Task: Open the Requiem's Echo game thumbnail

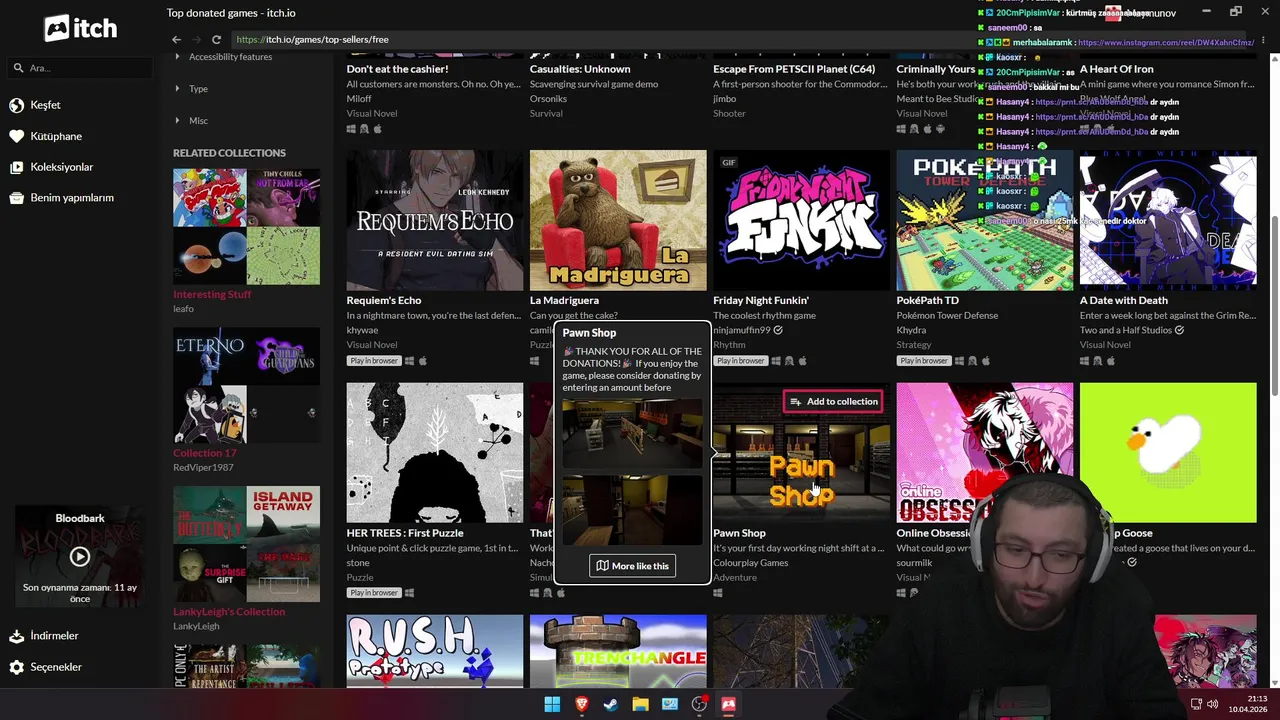Action: coord(435,220)
